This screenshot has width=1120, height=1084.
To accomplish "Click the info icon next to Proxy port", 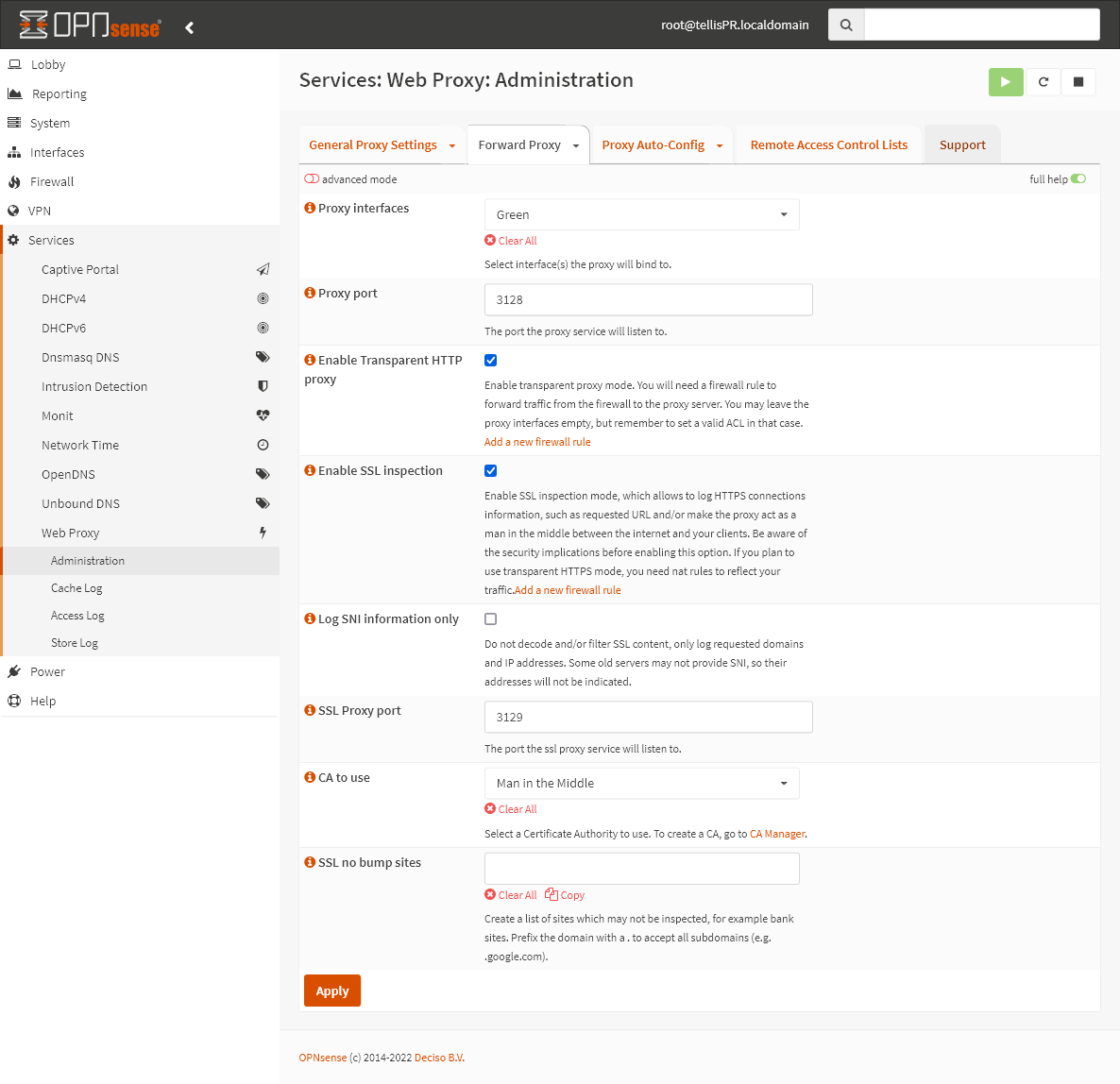I will [x=310, y=292].
